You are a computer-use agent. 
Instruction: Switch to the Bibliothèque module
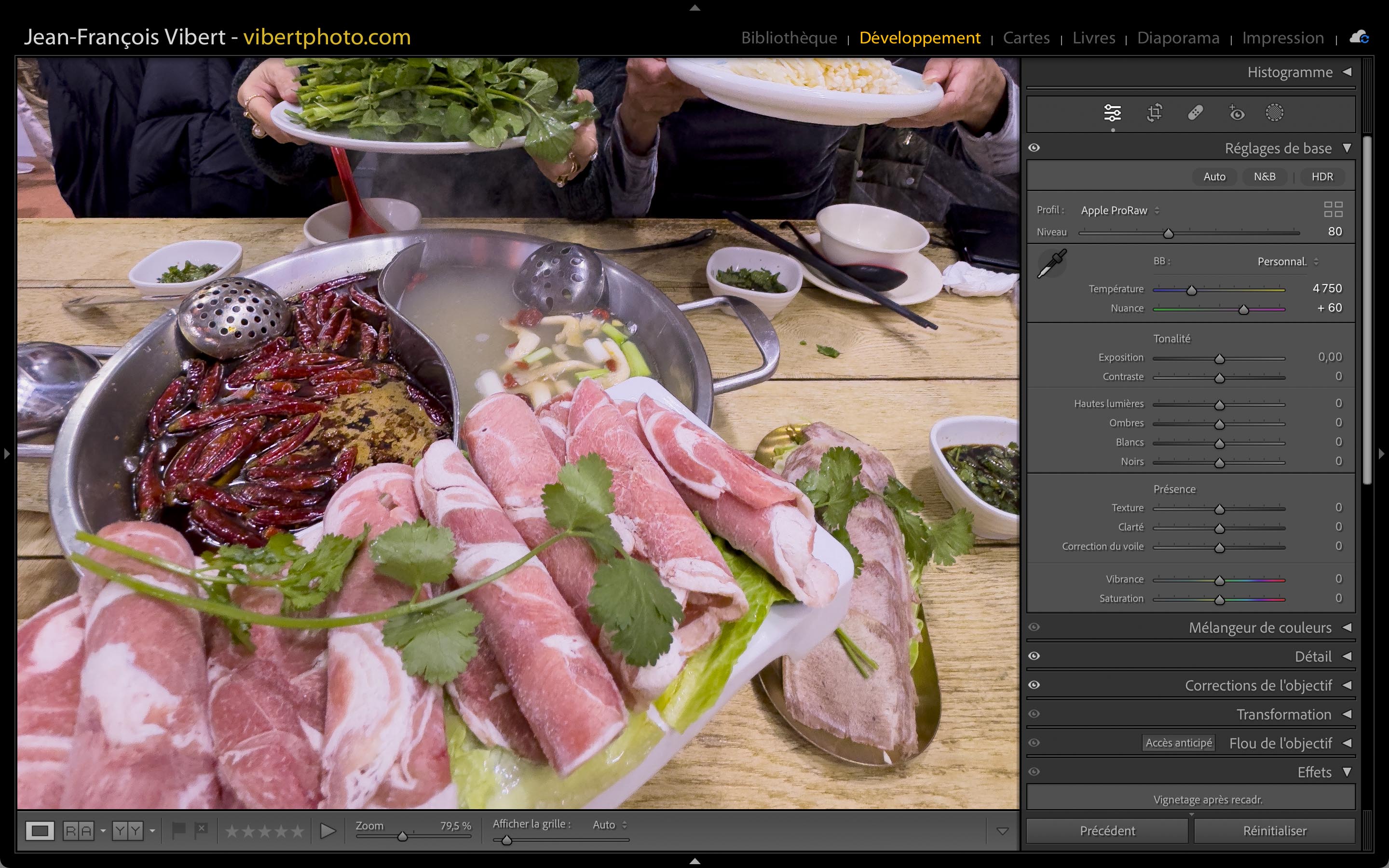789,38
